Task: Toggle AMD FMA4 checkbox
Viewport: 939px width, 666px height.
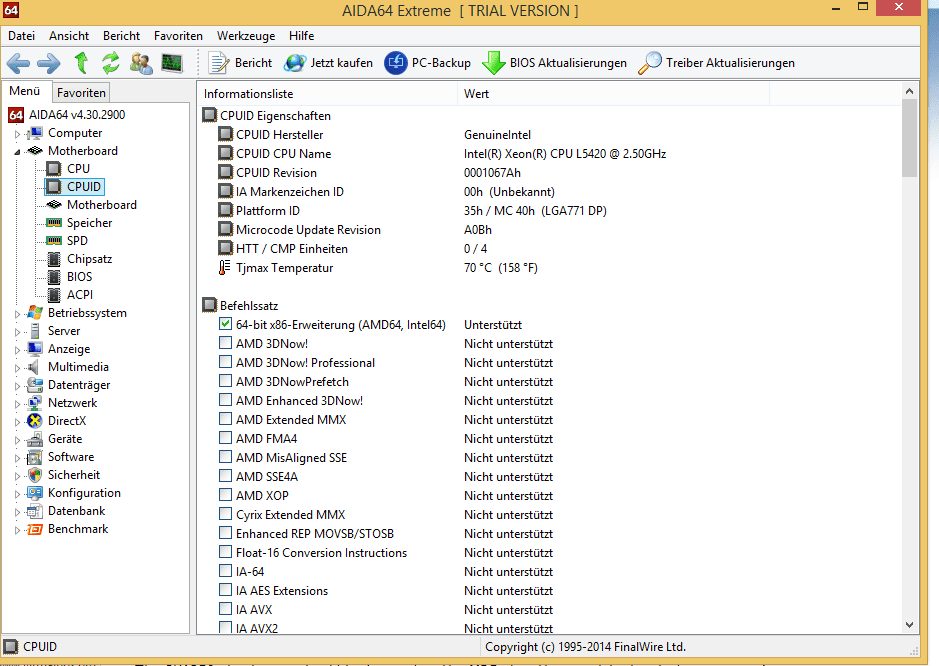Action: click(x=225, y=438)
